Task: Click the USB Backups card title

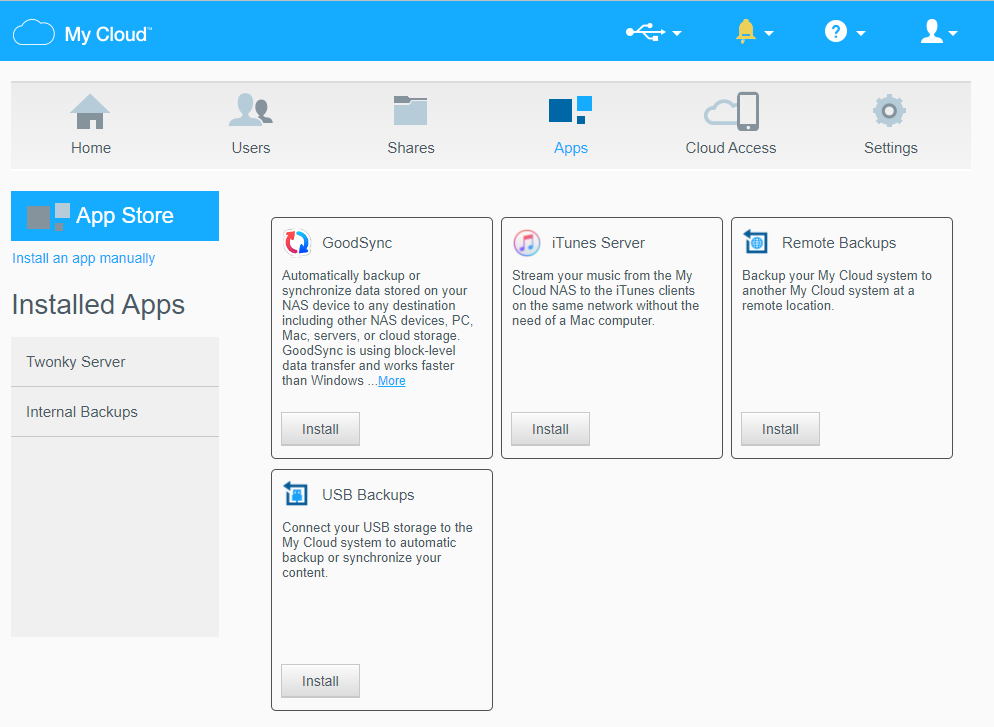Action: tap(368, 495)
